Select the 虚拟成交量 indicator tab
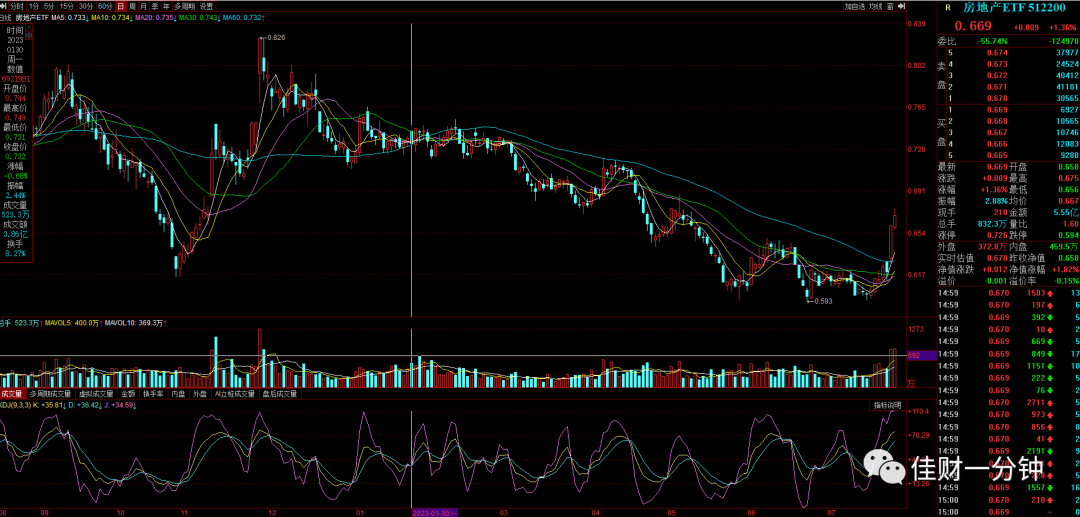This screenshot has width=1080, height=517. 95,394
